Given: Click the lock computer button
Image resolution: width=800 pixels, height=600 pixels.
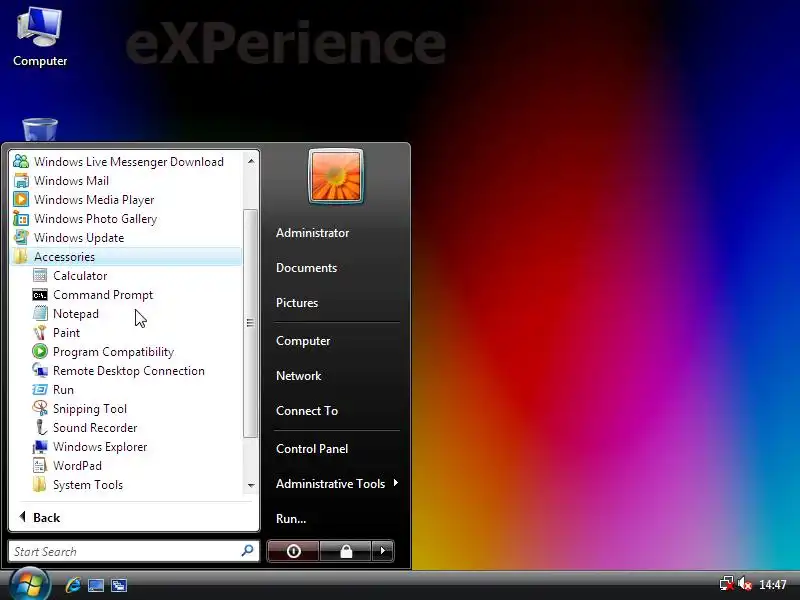Looking at the screenshot, I should pos(346,551).
